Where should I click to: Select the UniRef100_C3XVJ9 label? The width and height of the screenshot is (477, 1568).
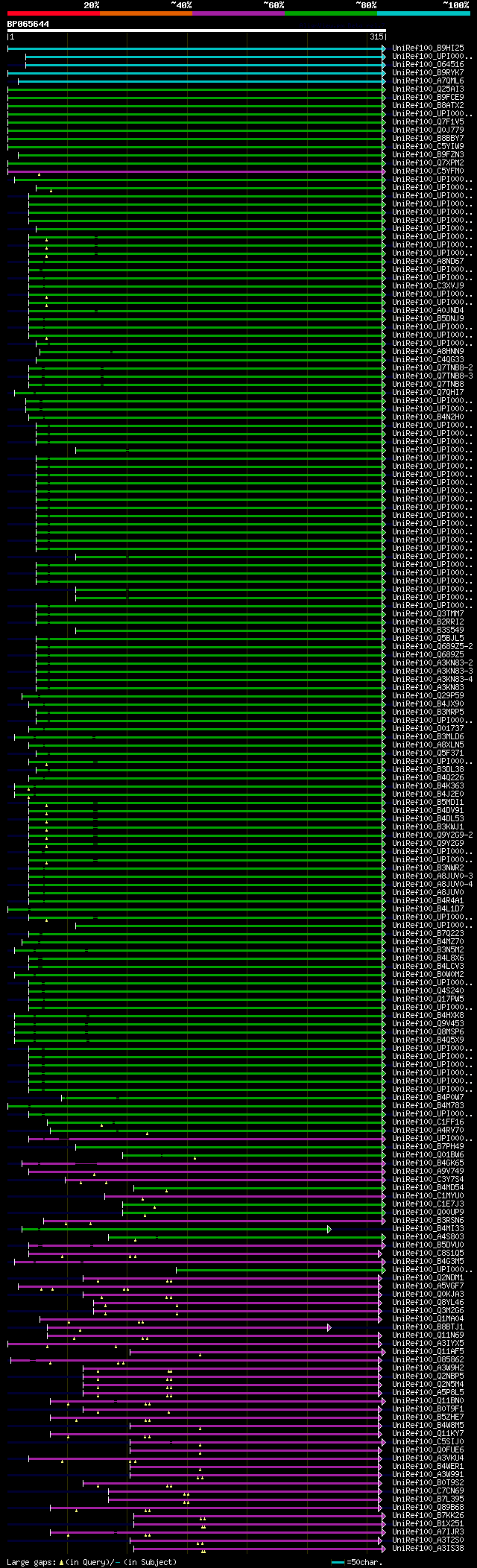(x=428, y=286)
